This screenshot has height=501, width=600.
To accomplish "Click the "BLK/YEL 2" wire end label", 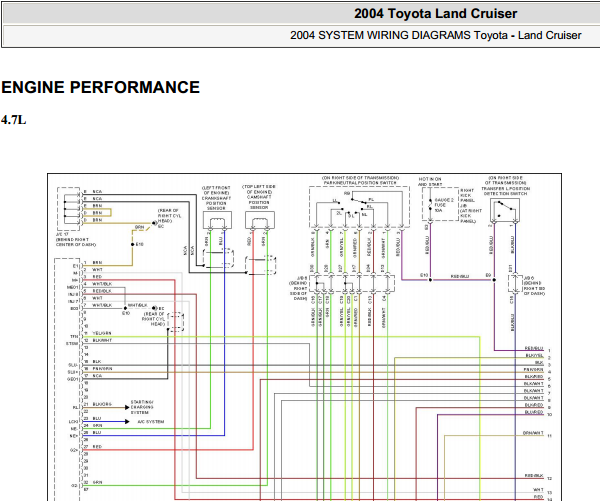I will pyautogui.click(x=537, y=356).
